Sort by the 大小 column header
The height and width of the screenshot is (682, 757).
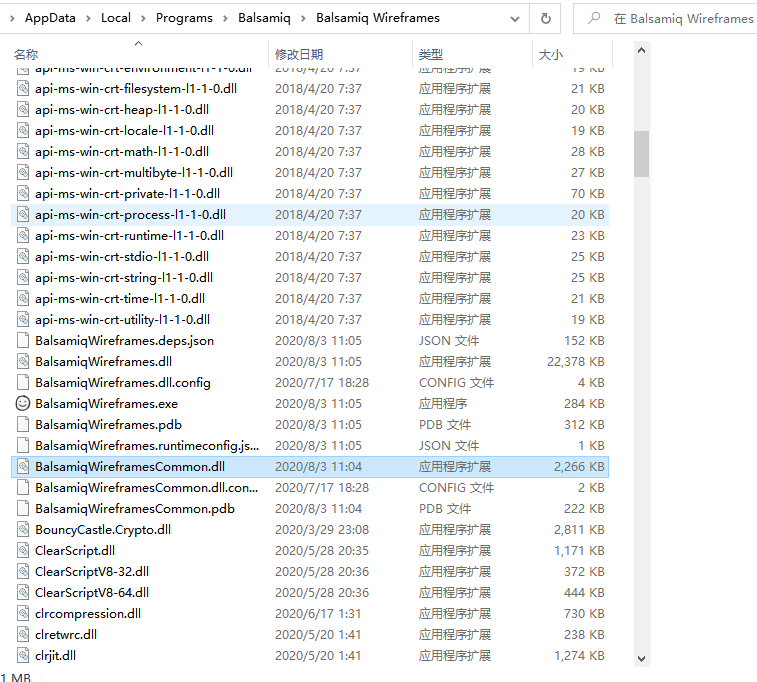coord(572,55)
